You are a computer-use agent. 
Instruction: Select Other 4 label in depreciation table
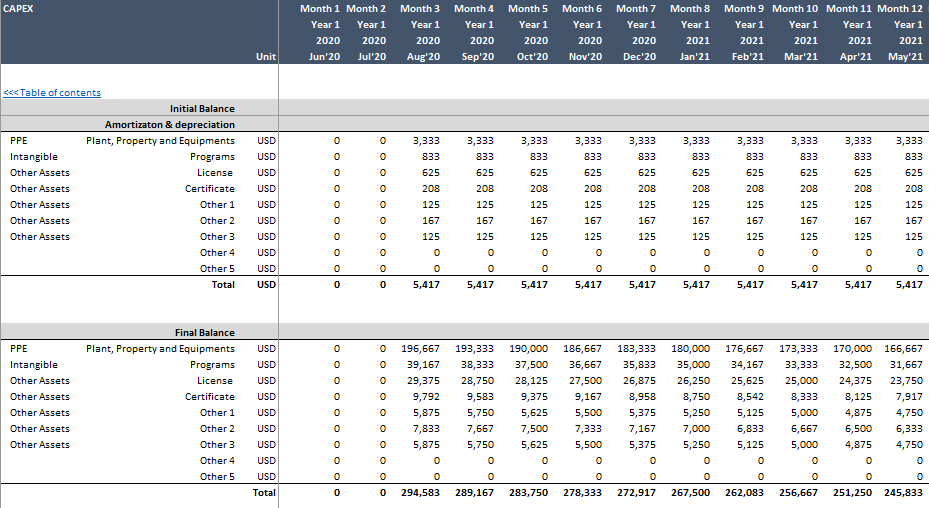tap(217, 253)
